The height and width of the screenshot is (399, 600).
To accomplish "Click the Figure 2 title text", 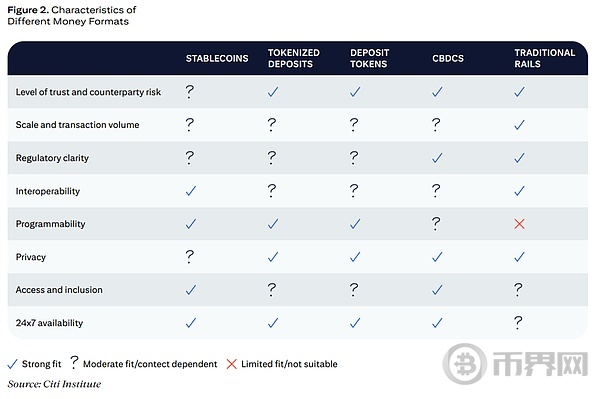I will click(72, 15).
